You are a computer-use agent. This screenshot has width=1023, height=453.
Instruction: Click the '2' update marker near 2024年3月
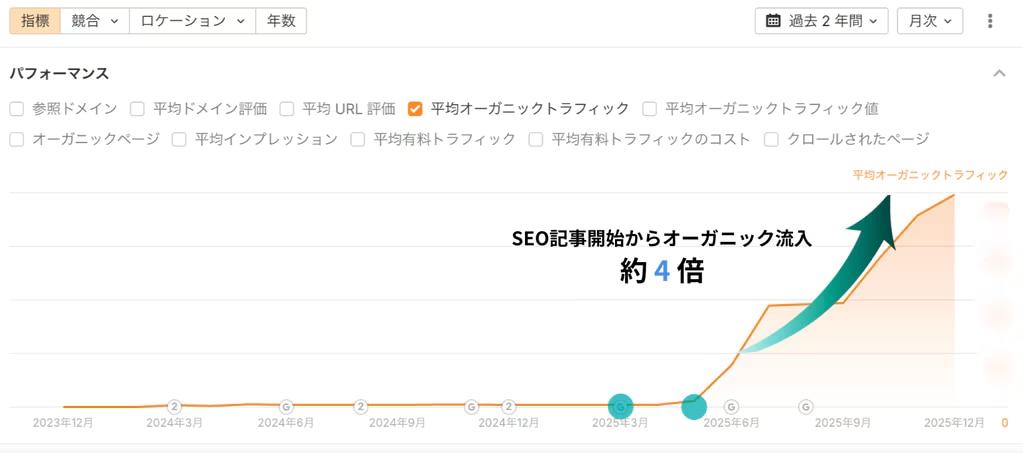(x=174, y=406)
